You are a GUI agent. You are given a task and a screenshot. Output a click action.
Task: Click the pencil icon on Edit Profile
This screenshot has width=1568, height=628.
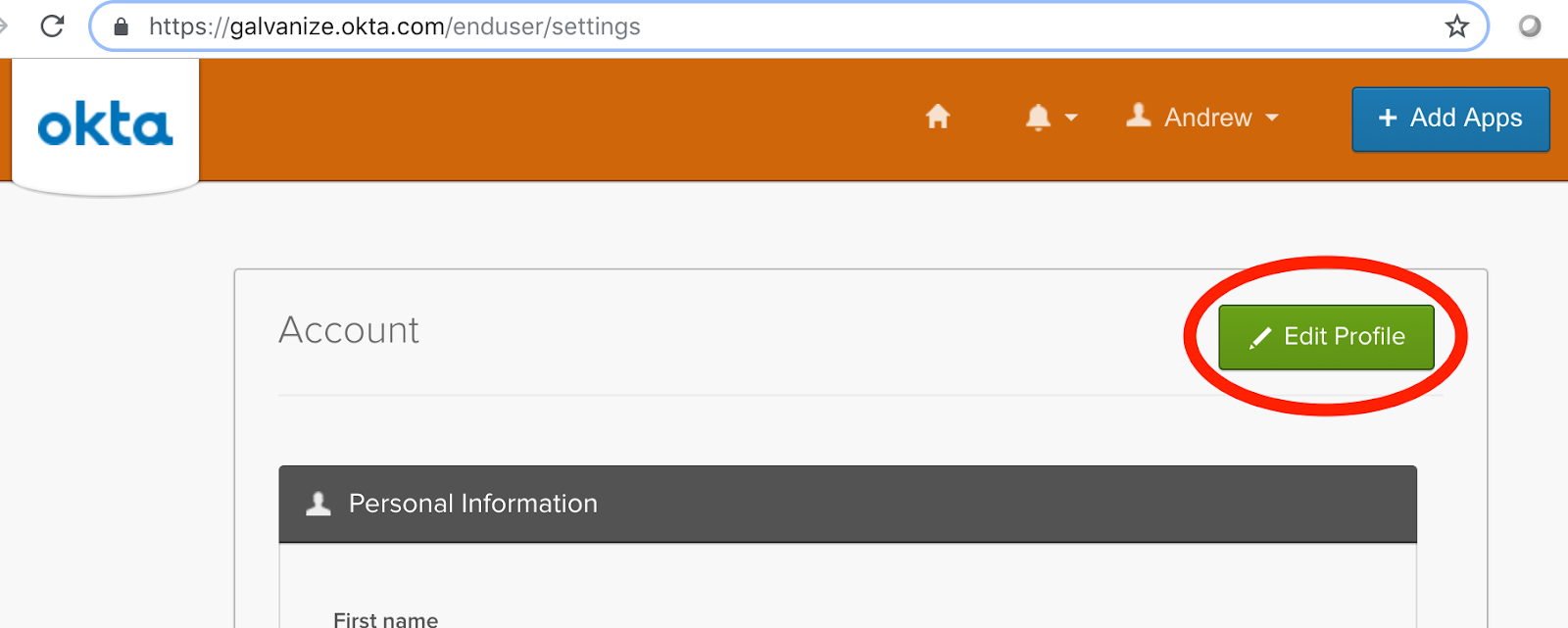(x=1260, y=338)
